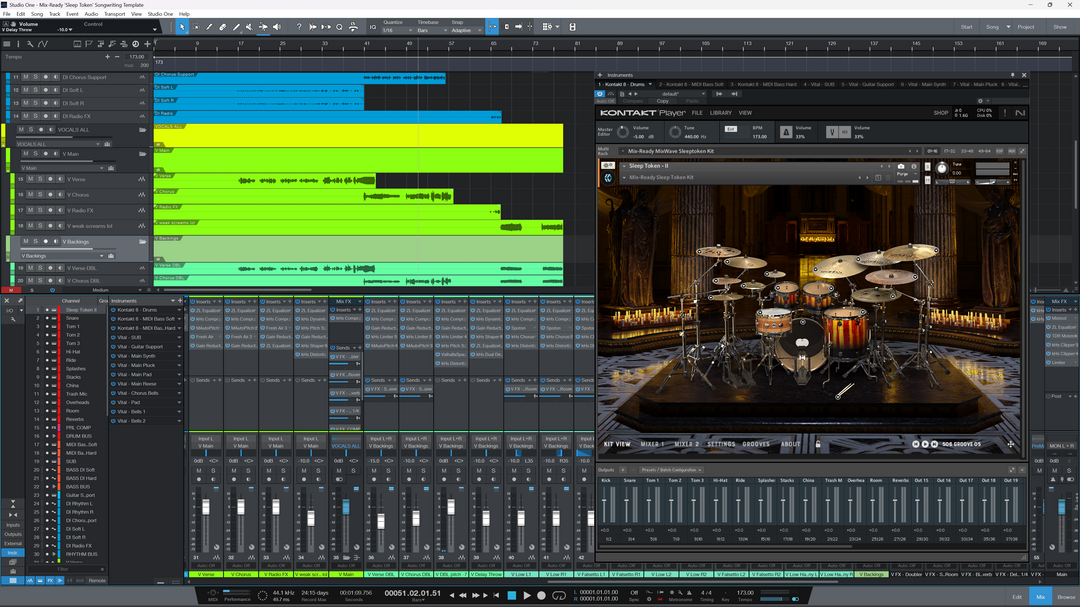Click the IQ quantize icon
The image size is (1080, 607).
[373, 27]
